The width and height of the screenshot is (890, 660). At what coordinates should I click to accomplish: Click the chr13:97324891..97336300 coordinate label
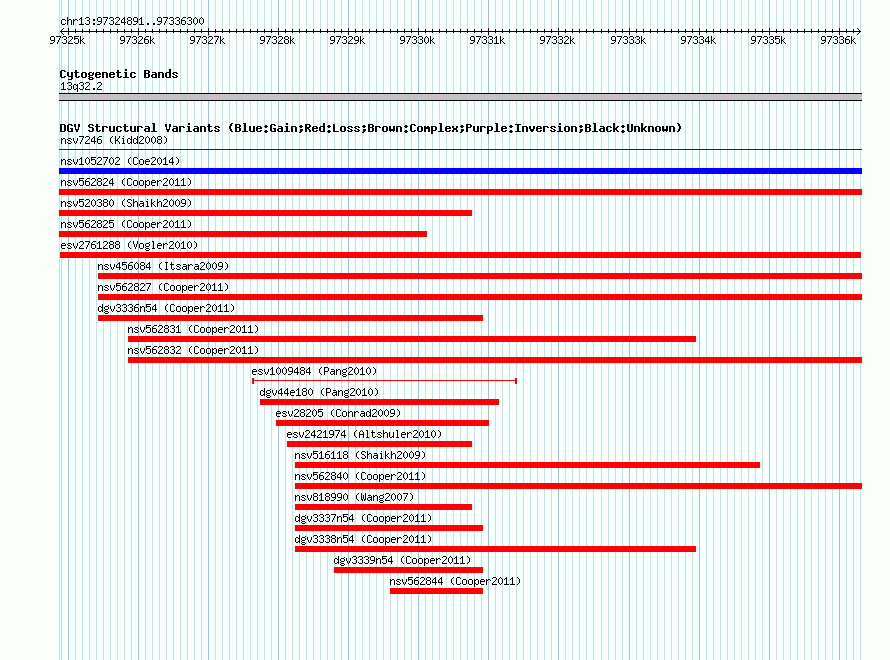[132, 22]
